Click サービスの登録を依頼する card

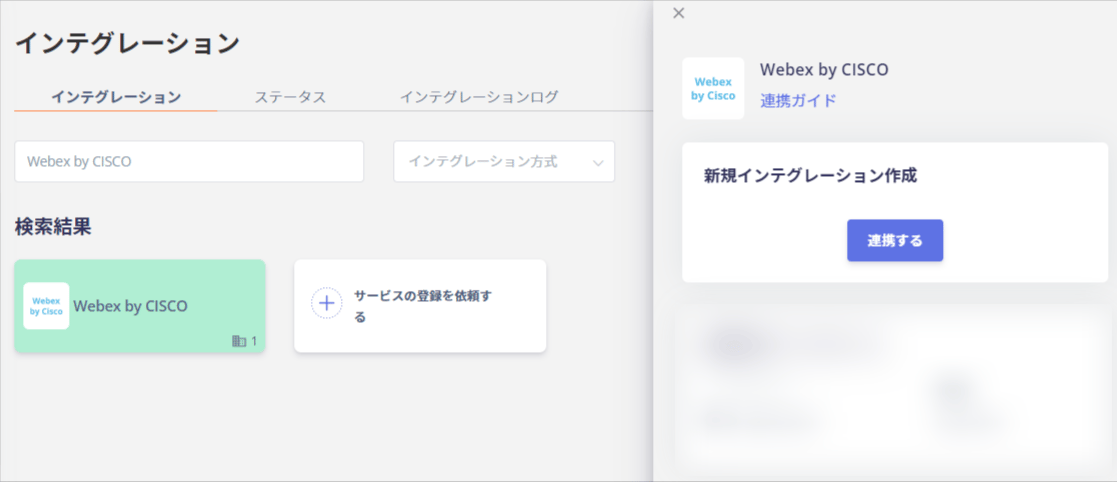(x=420, y=306)
